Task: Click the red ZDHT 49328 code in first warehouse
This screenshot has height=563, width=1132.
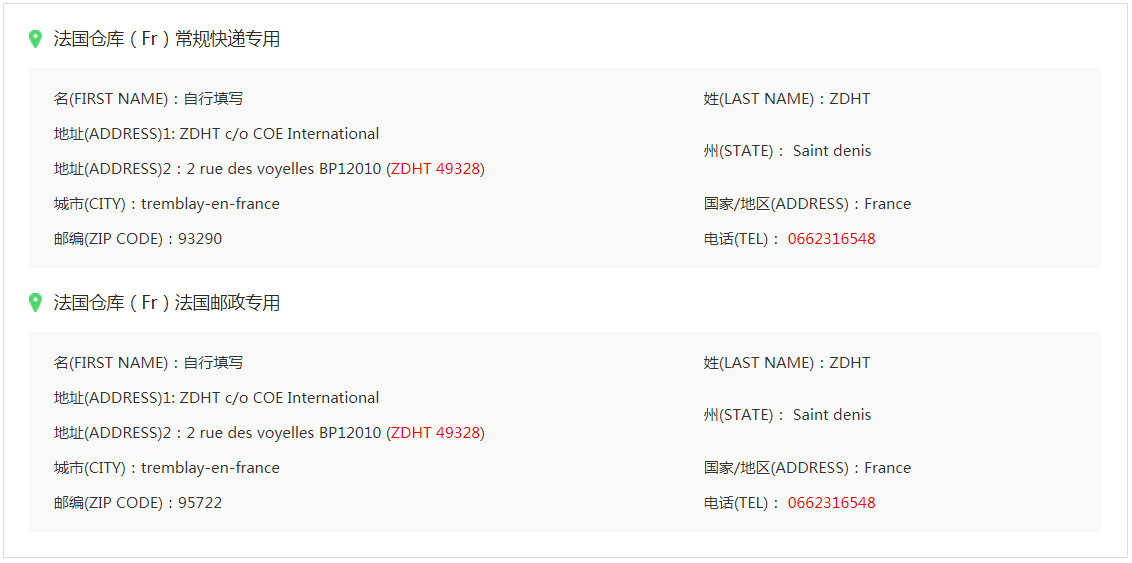Action: point(435,169)
